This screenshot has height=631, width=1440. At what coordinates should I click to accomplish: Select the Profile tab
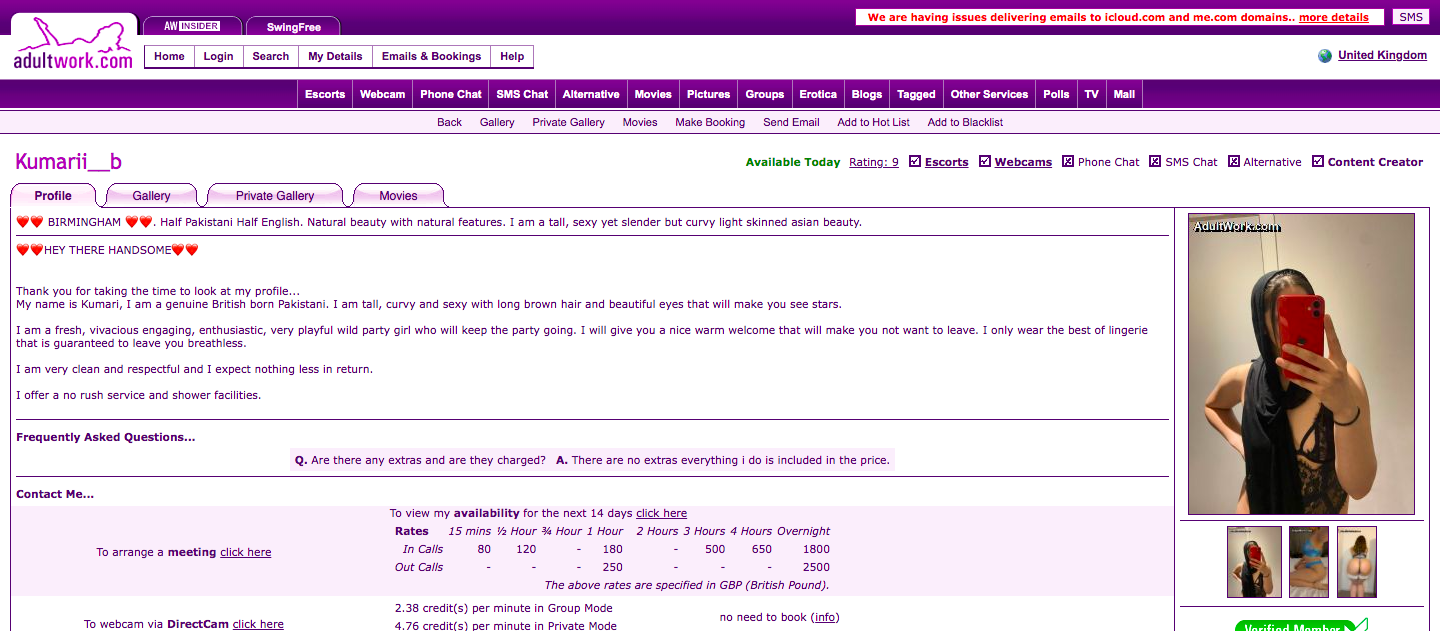(x=53, y=196)
